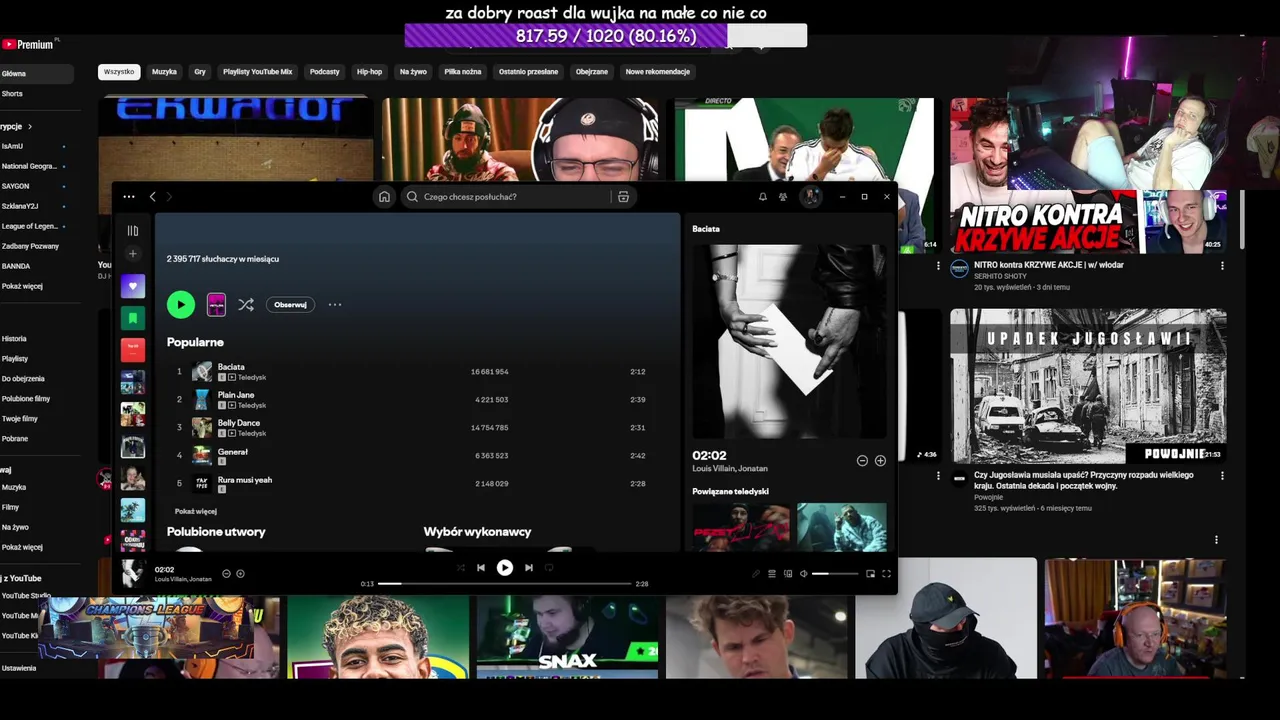Open the green bookmark Your Episodes item
The width and height of the screenshot is (1280, 720).
[133, 318]
